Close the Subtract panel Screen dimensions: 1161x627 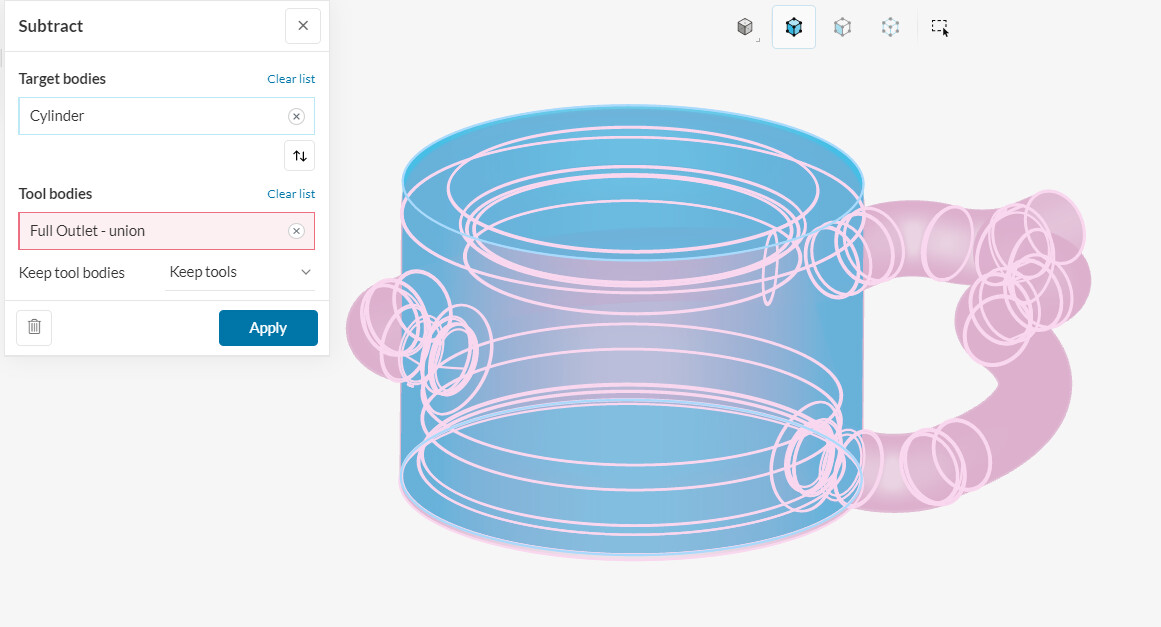click(303, 26)
